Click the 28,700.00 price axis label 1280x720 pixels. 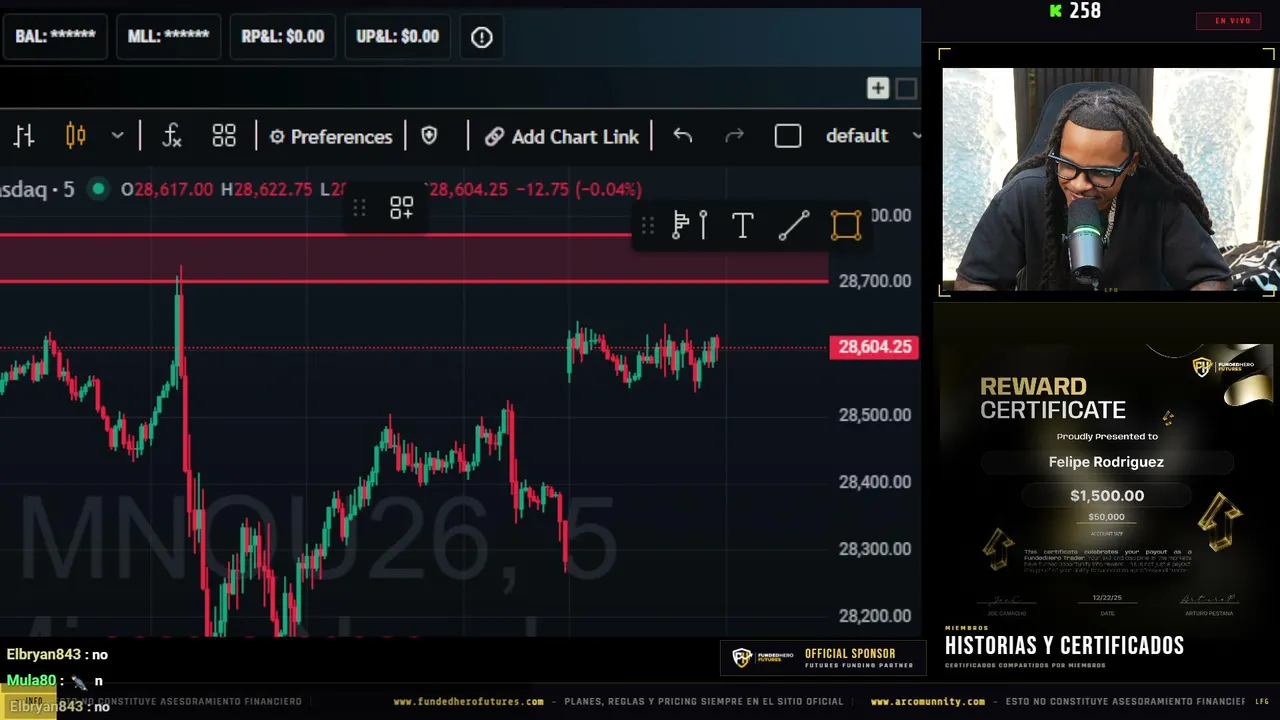click(x=875, y=281)
